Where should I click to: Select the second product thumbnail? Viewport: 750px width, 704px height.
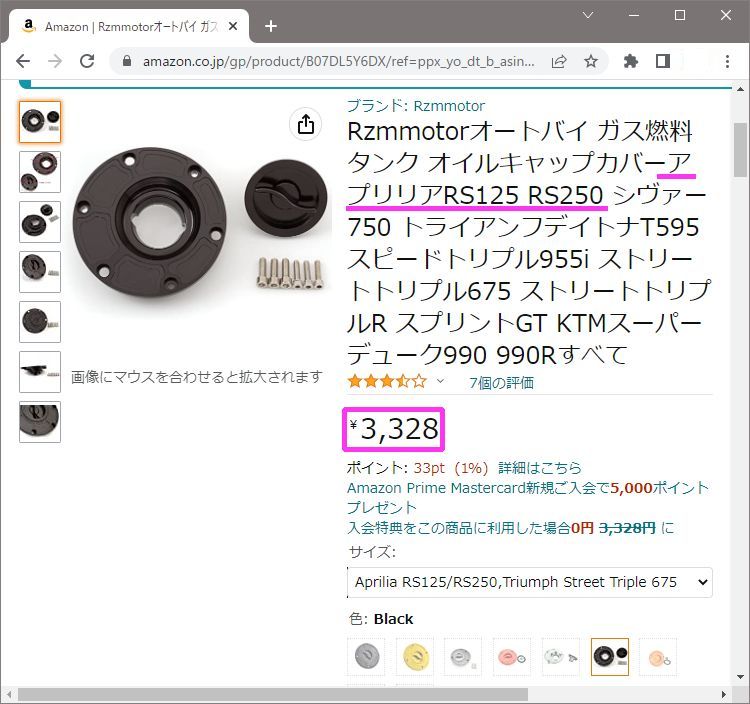[x=40, y=172]
